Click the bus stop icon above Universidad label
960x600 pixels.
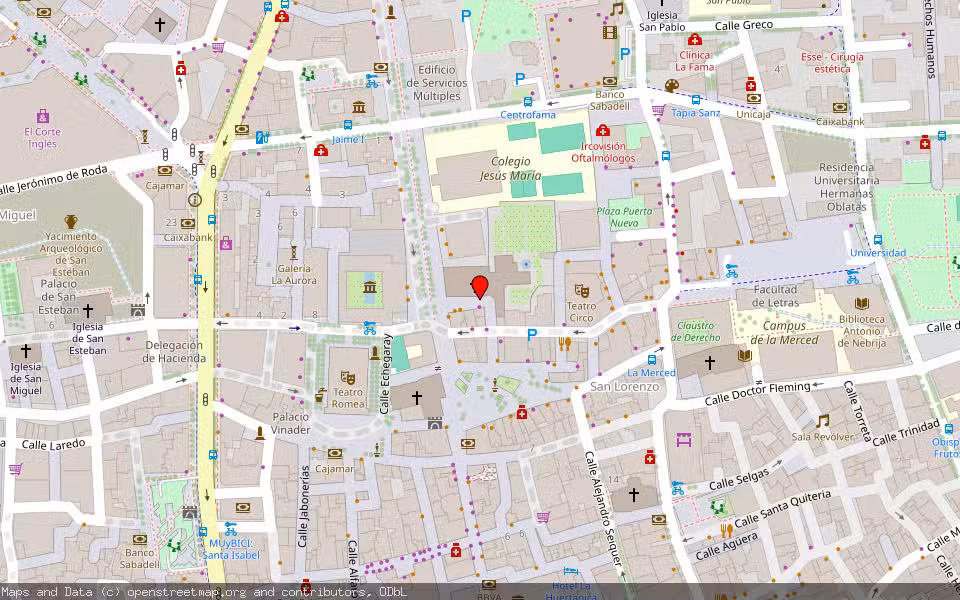(877, 240)
